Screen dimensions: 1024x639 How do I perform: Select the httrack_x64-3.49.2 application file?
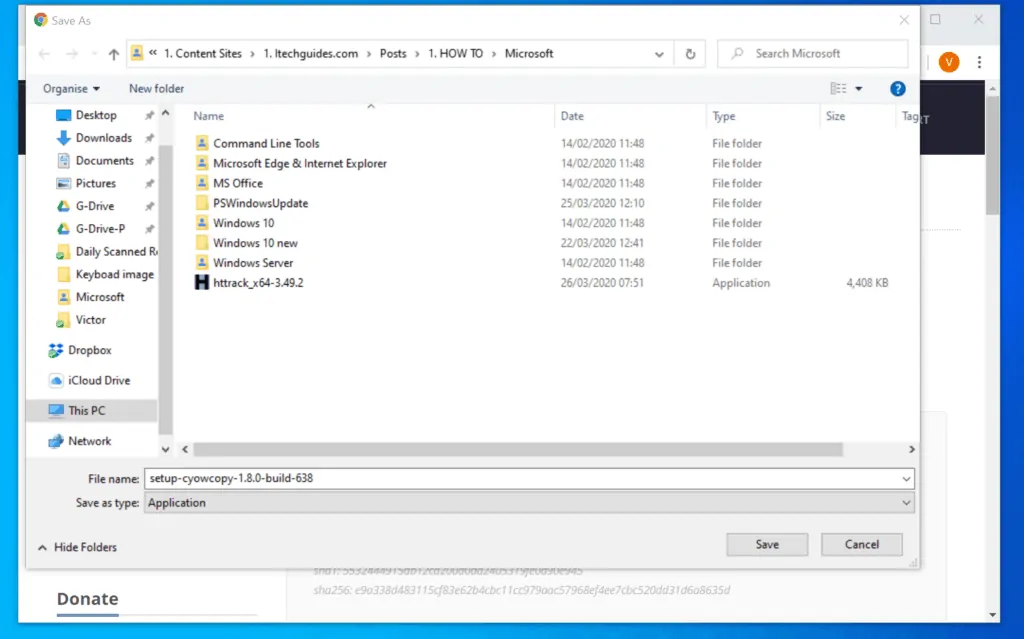[x=258, y=283]
